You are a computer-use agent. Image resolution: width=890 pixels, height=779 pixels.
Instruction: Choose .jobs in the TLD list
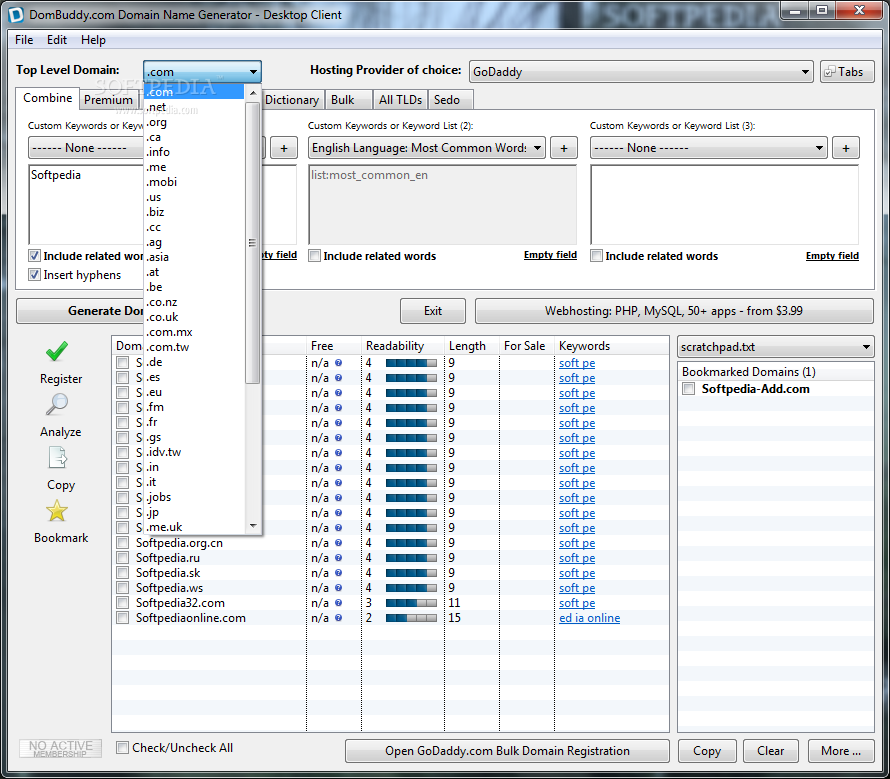[x=195, y=497]
